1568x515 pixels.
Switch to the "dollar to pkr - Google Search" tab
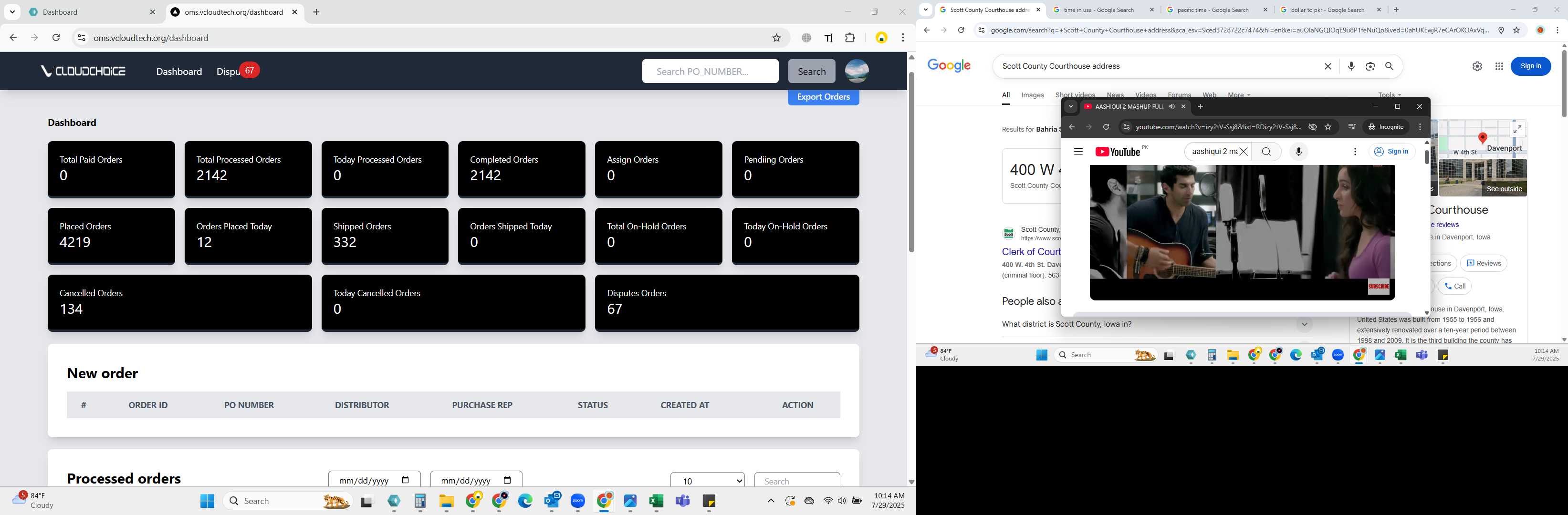click(1331, 10)
